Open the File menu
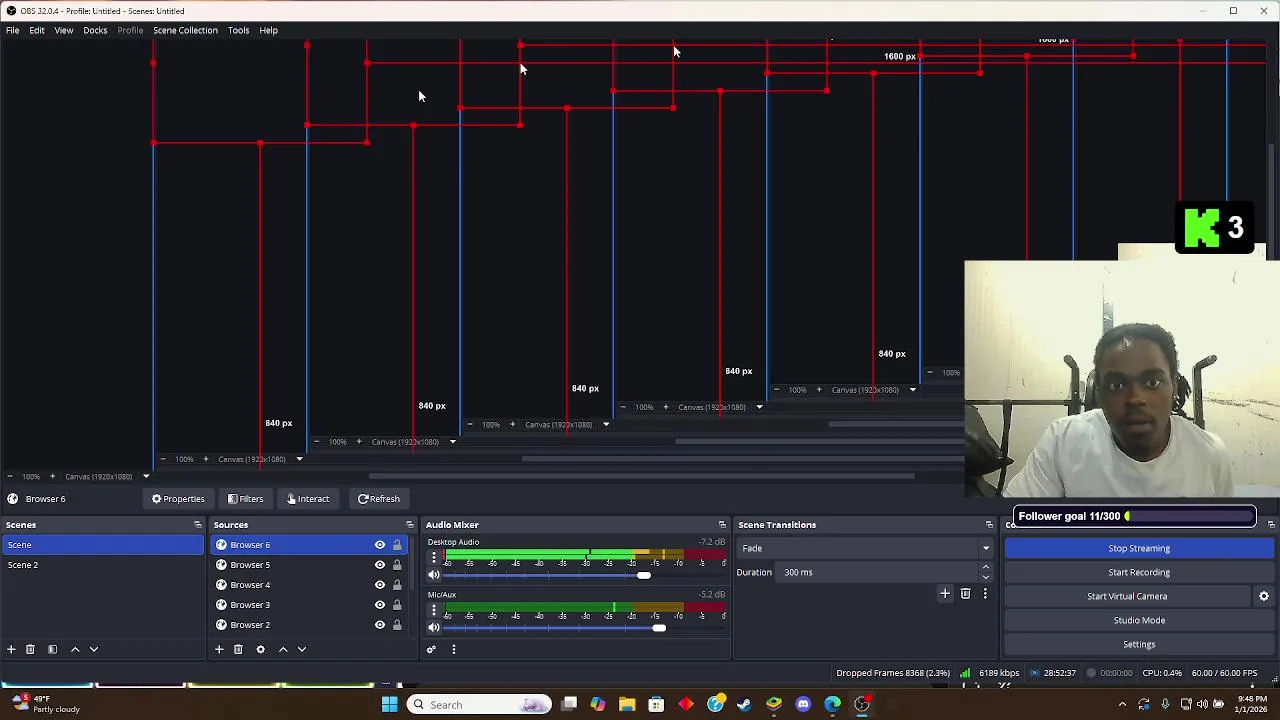1280x720 pixels. point(12,30)
